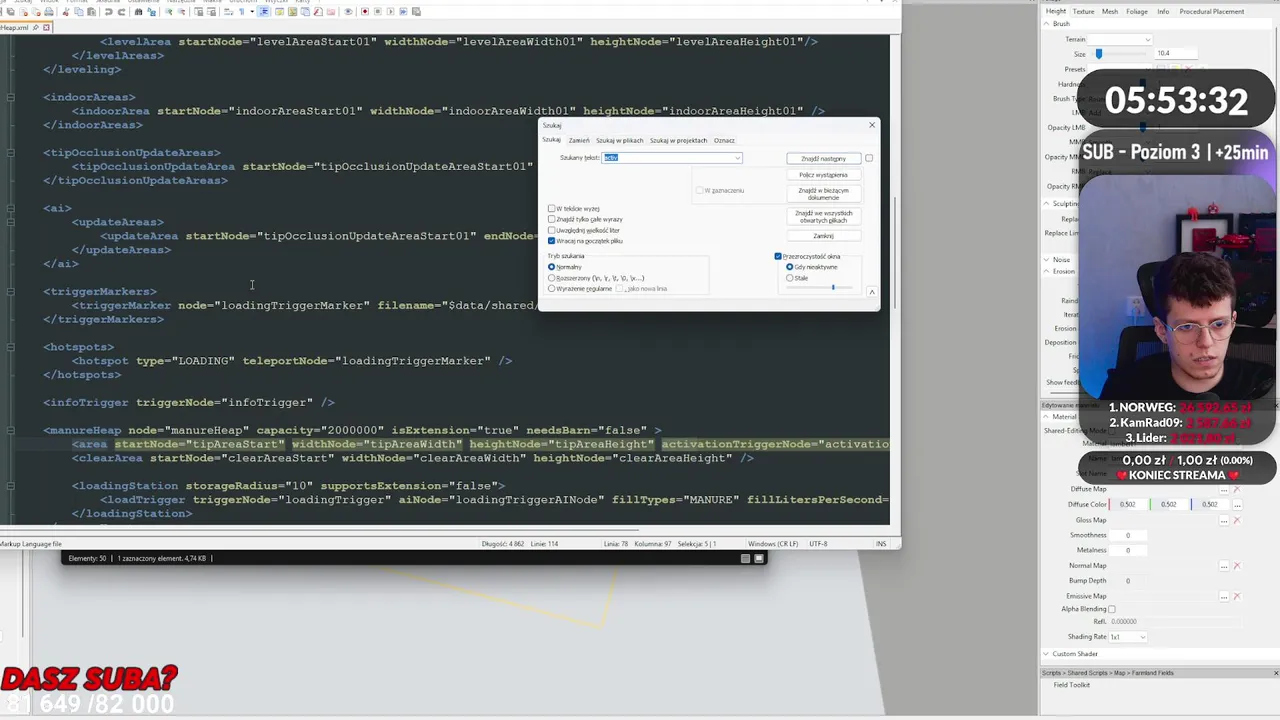
Task: Check 'Uwzględnij wielkość liter' option
Action: [551, 230]
